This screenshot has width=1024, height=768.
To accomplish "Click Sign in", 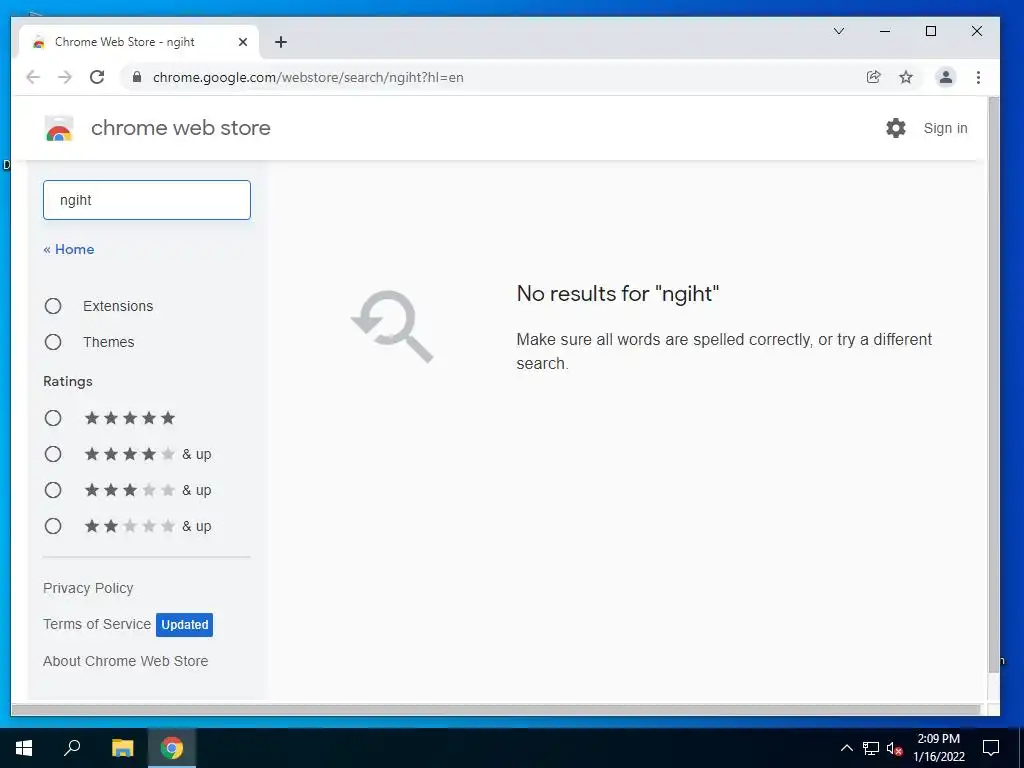I will 945,128.
